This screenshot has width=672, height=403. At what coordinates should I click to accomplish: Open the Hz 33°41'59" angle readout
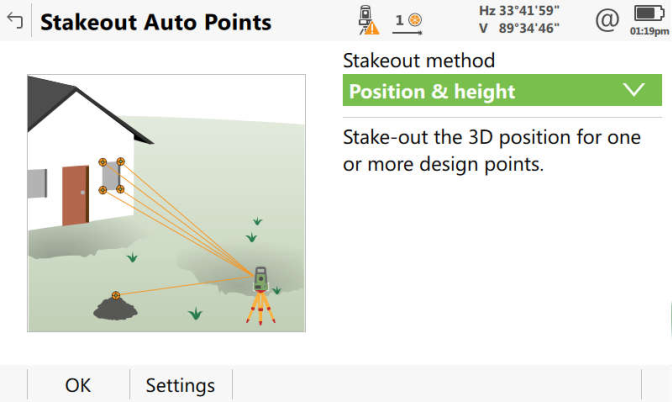pyautogui.click(x=519, y=11)
